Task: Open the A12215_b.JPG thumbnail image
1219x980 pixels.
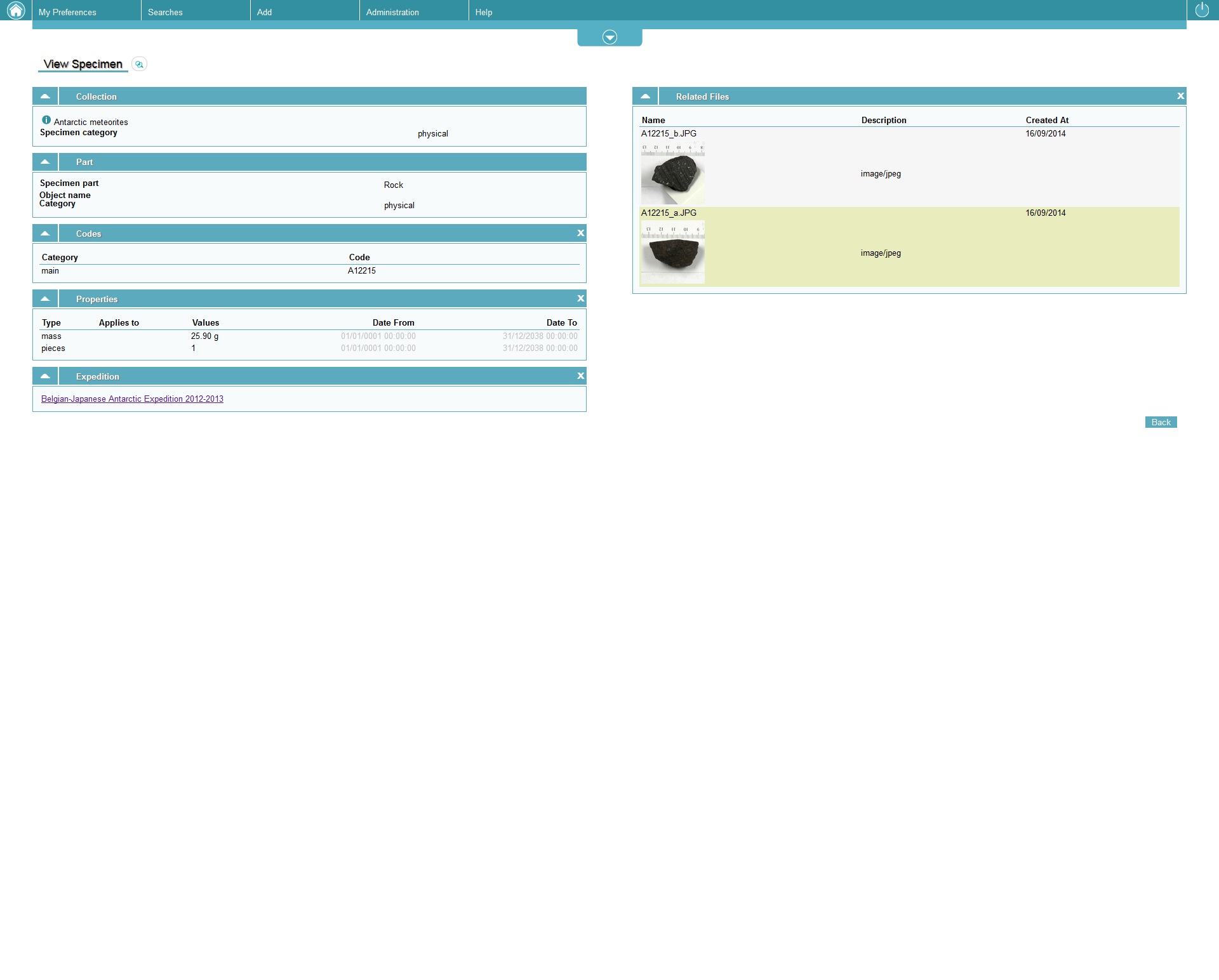Action: (672, 173)
